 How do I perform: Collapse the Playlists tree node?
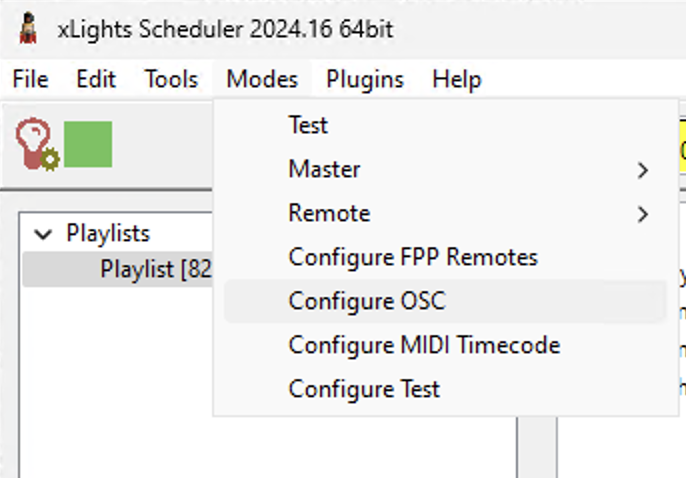43,234
